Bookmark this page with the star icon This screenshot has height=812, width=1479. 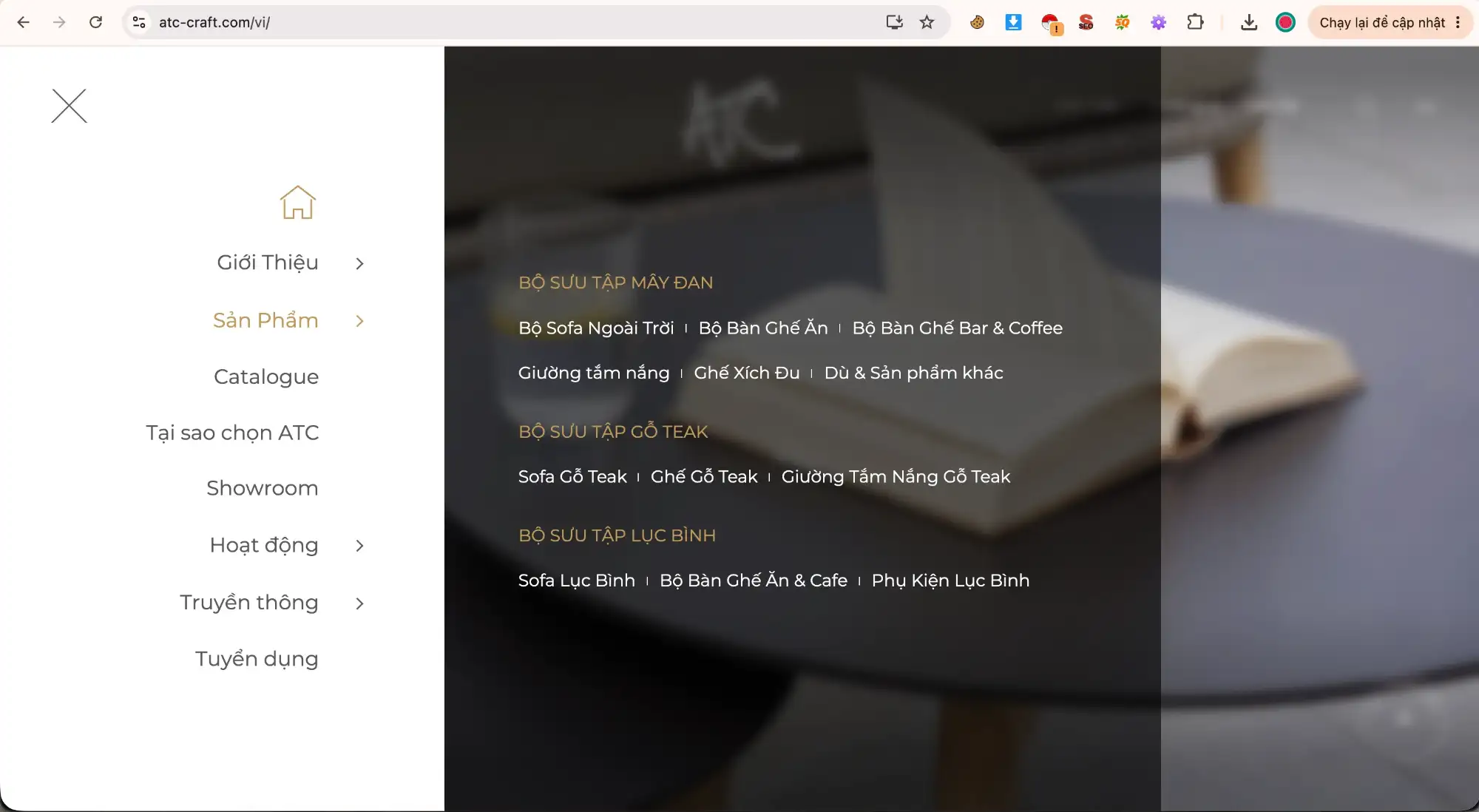[x=927, y=22]
